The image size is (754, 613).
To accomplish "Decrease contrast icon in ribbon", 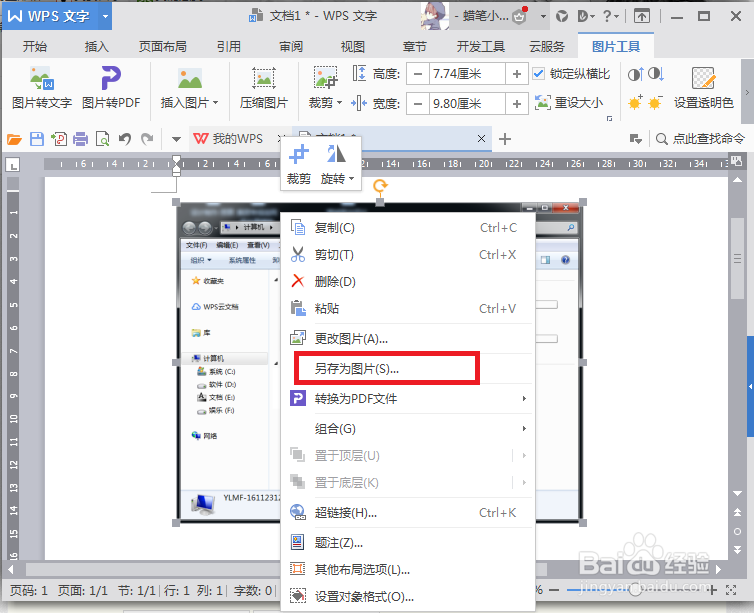I will point(655,74).
